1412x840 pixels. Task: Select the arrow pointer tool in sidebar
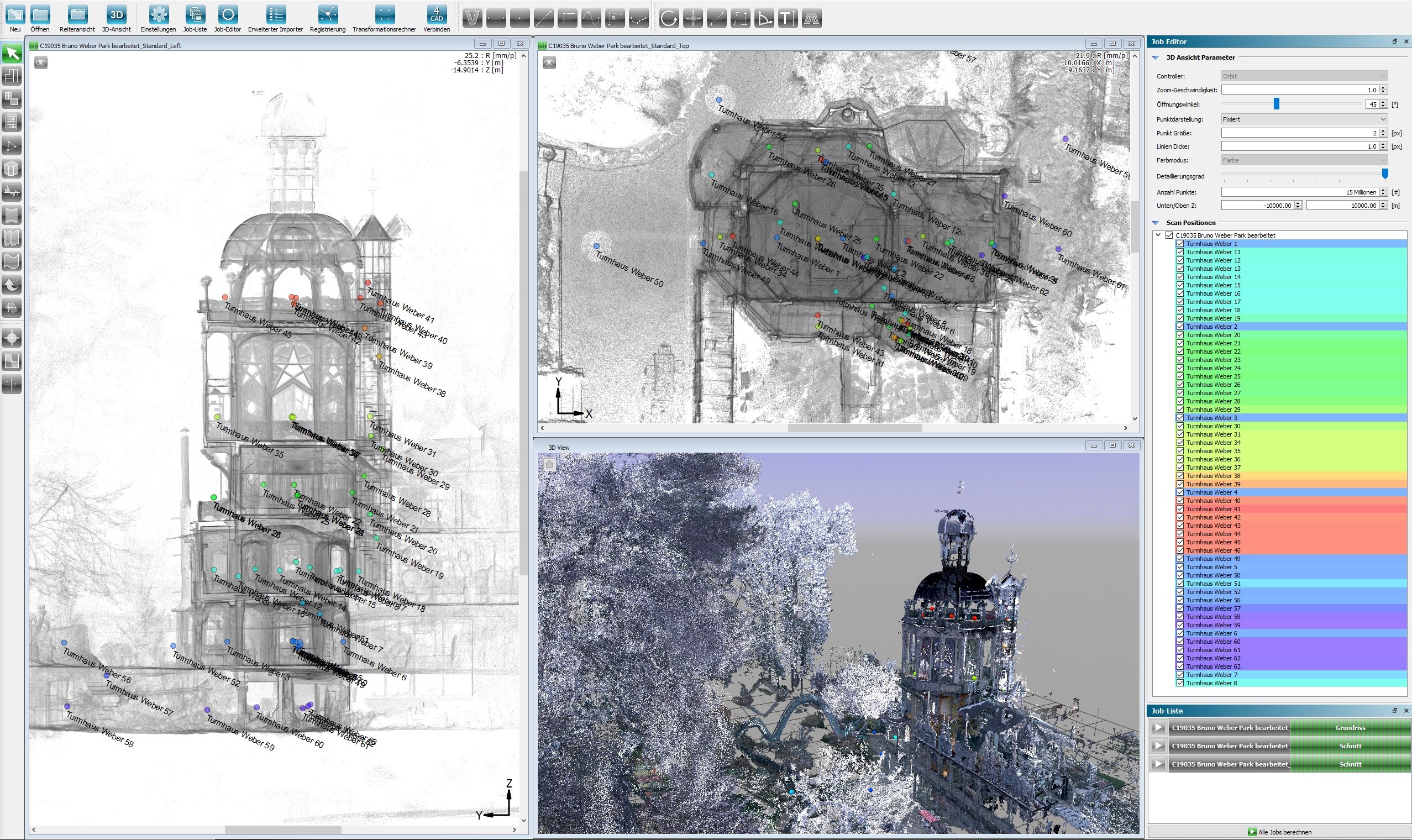12,54
